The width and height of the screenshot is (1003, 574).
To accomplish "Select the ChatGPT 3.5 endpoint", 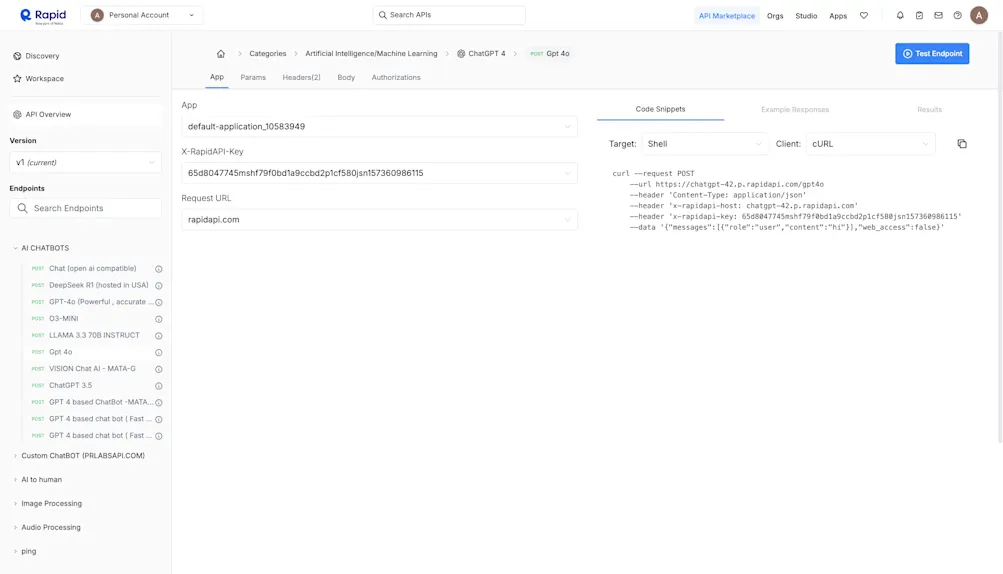I will point(70,385).
